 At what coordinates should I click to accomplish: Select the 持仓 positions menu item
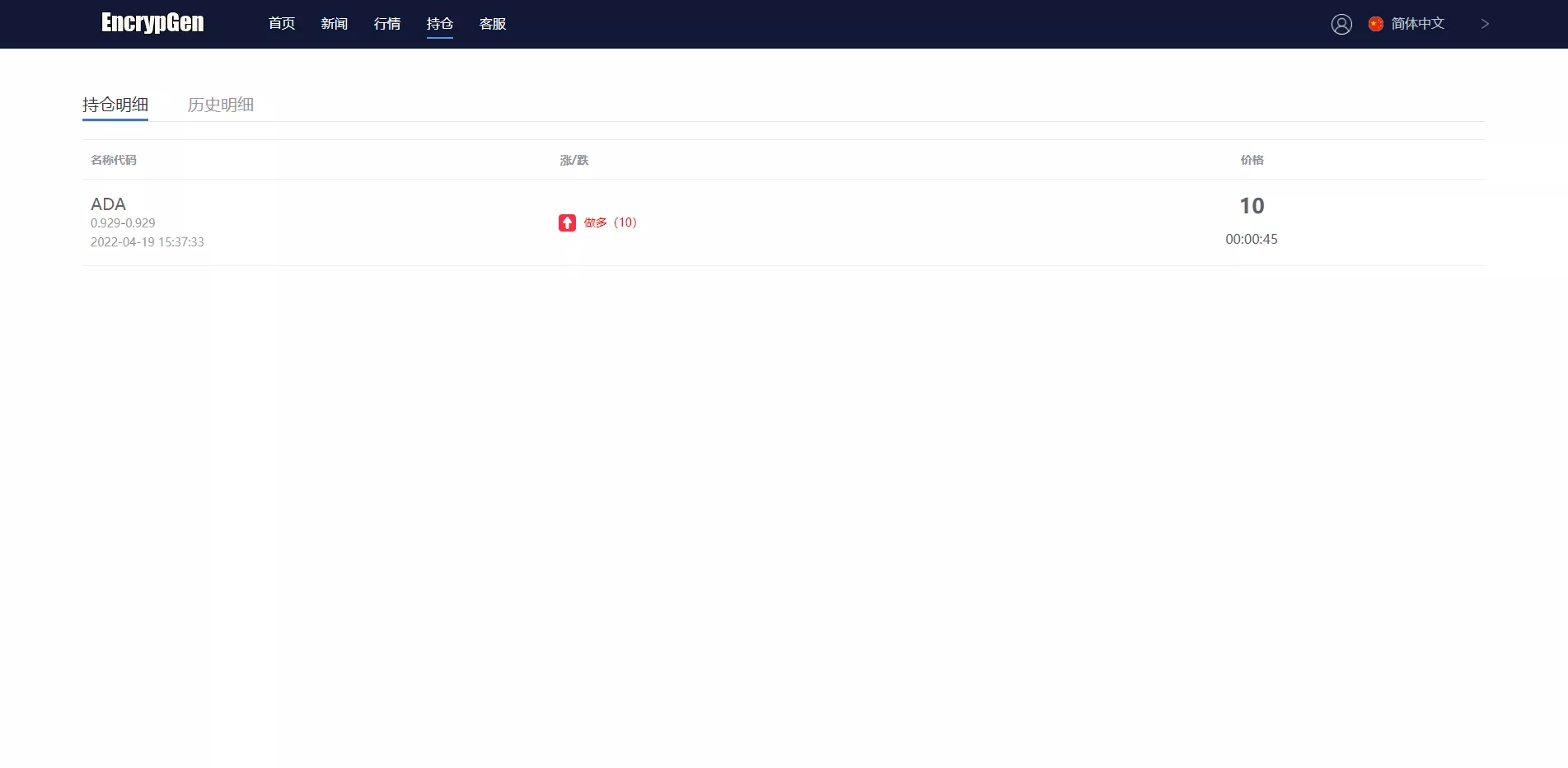(x=440, y=24)
